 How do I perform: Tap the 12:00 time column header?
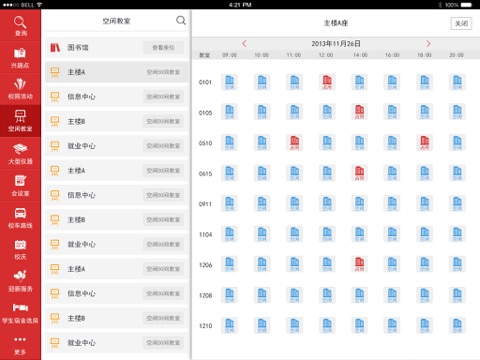click(326, 55)
